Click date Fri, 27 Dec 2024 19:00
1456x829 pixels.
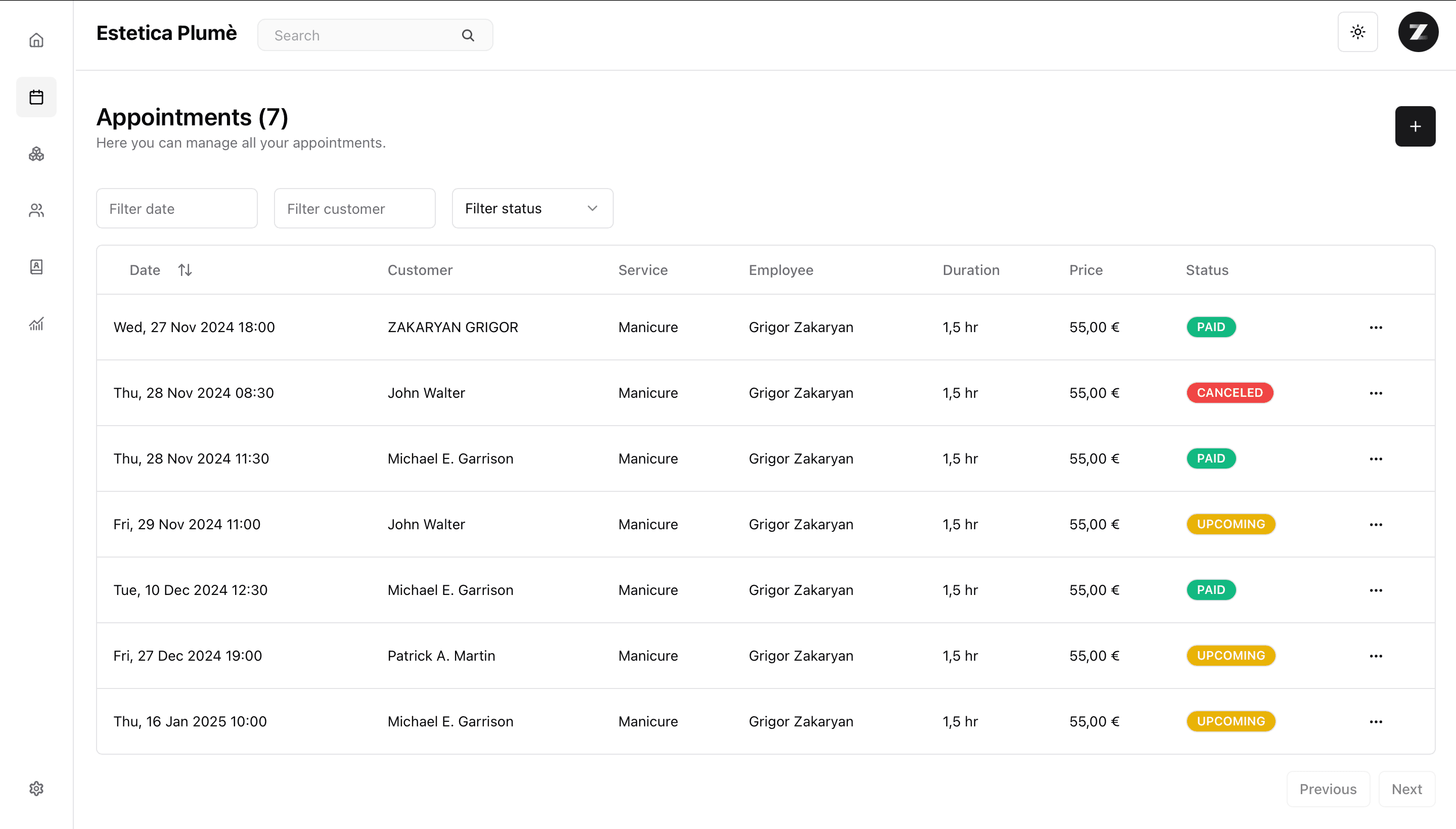[188, 656]
